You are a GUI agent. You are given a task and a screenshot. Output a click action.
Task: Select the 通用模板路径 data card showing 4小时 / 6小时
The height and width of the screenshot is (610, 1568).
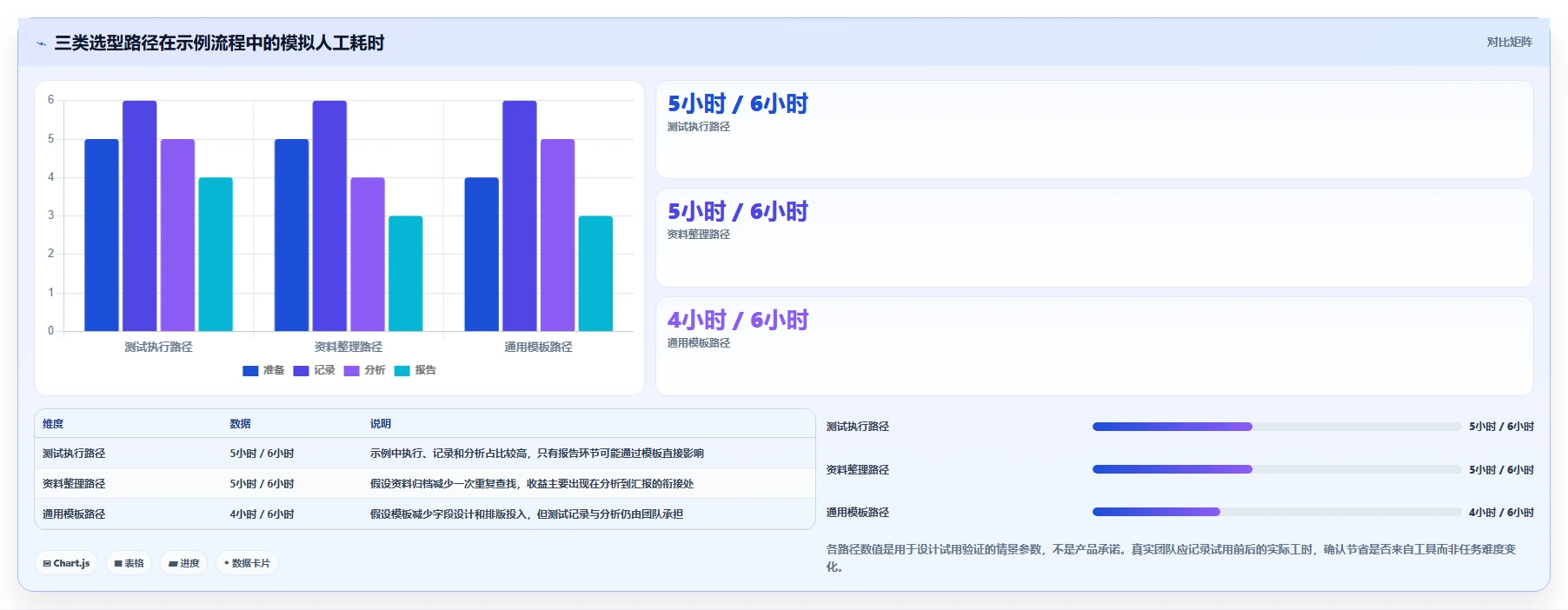pos(1094,346)
